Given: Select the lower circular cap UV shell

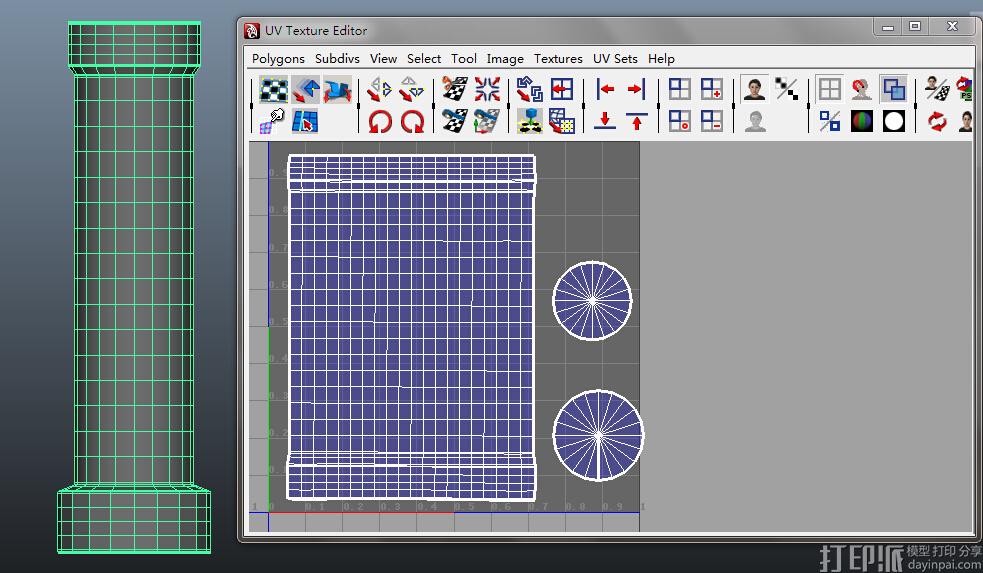Looking at the screenshot, I should pos(598,436).
